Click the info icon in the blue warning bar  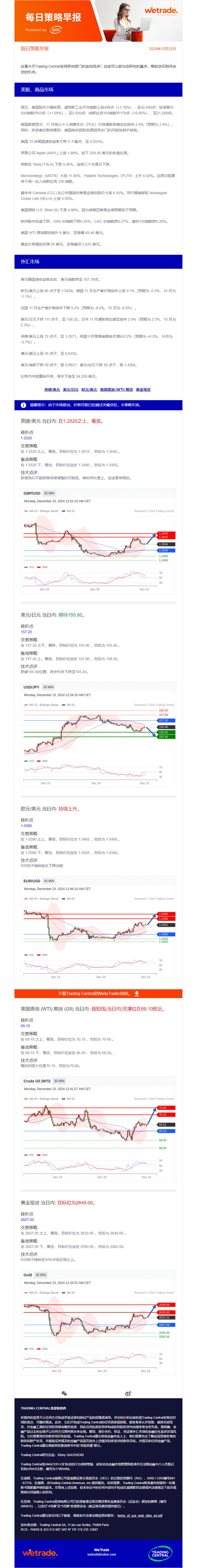(24, 405)
